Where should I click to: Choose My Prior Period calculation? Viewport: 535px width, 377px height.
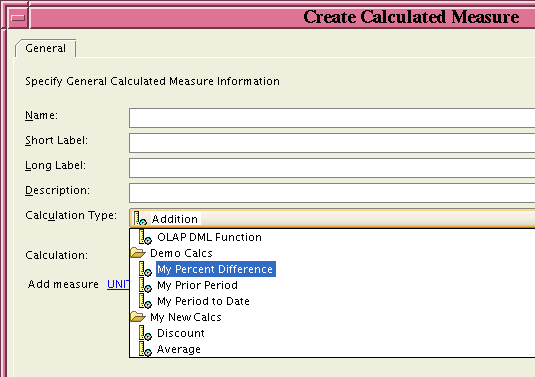197,285
